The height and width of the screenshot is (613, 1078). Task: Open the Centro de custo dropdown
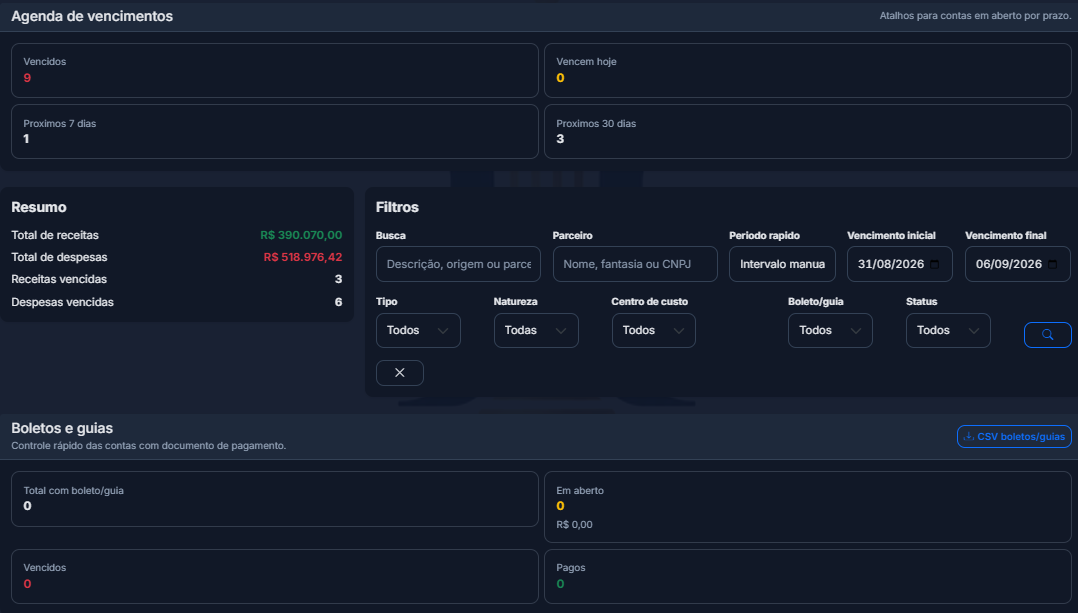click(654, 331)
